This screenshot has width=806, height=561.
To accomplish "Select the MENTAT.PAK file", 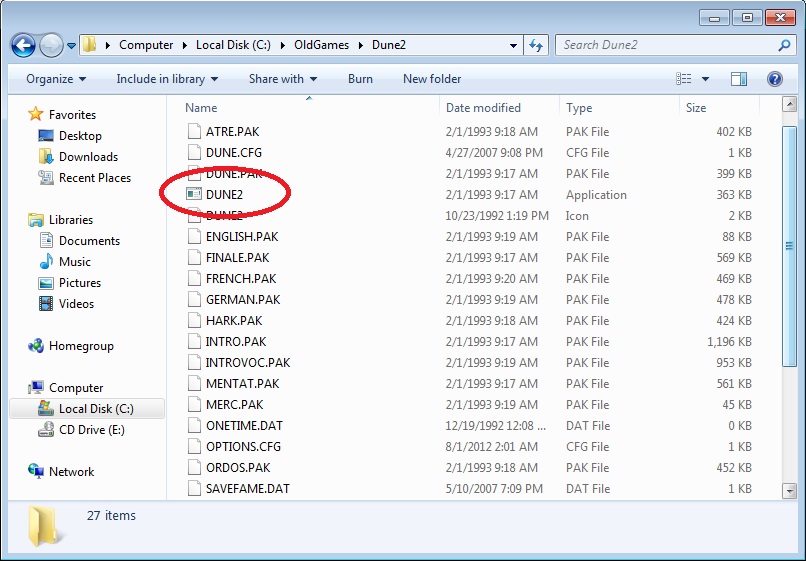I will pyautogui.click(x=242, y=384).
